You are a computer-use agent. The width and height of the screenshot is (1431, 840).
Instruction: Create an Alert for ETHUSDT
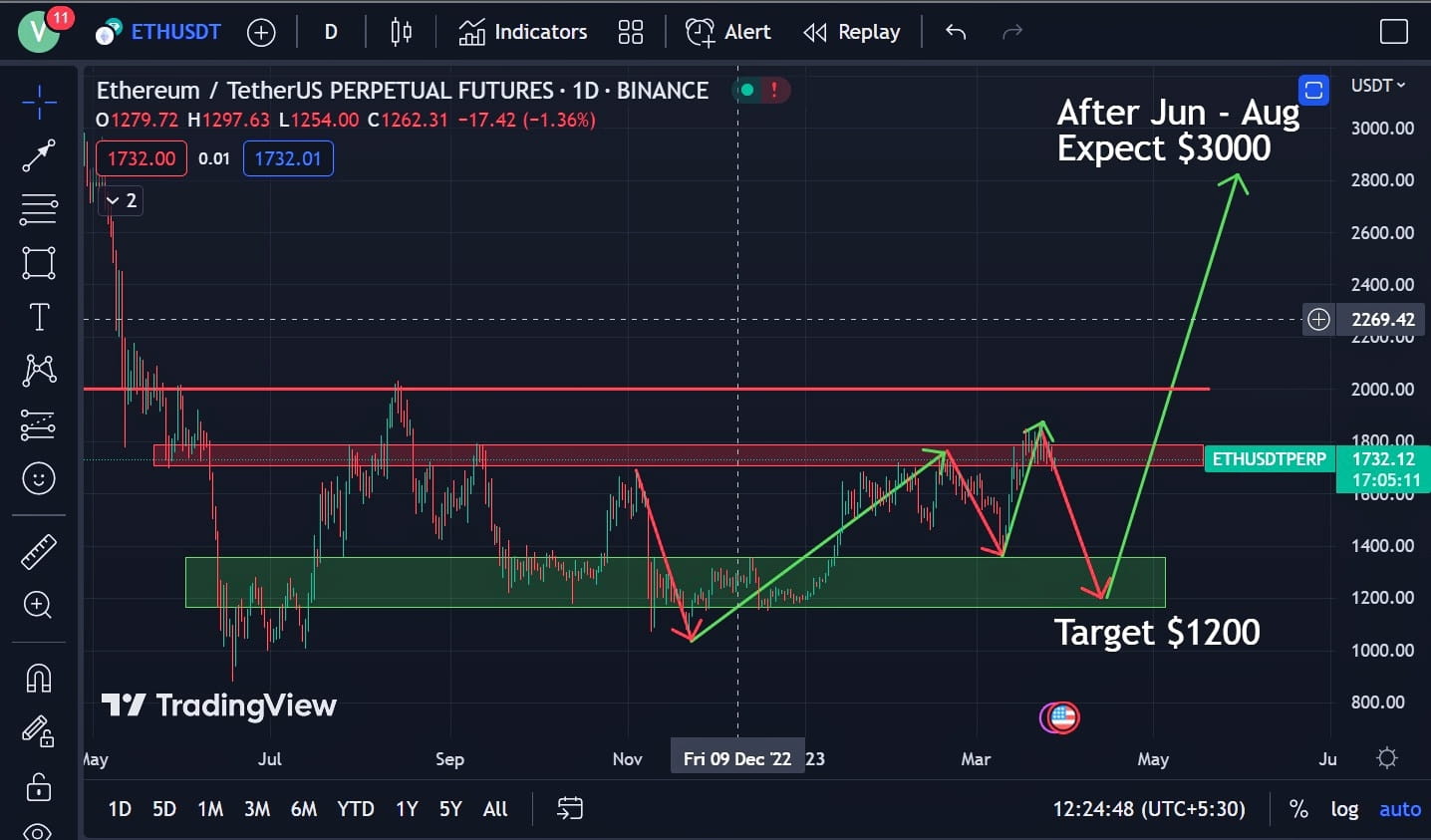pyautogui.click(x=727, y=31)
